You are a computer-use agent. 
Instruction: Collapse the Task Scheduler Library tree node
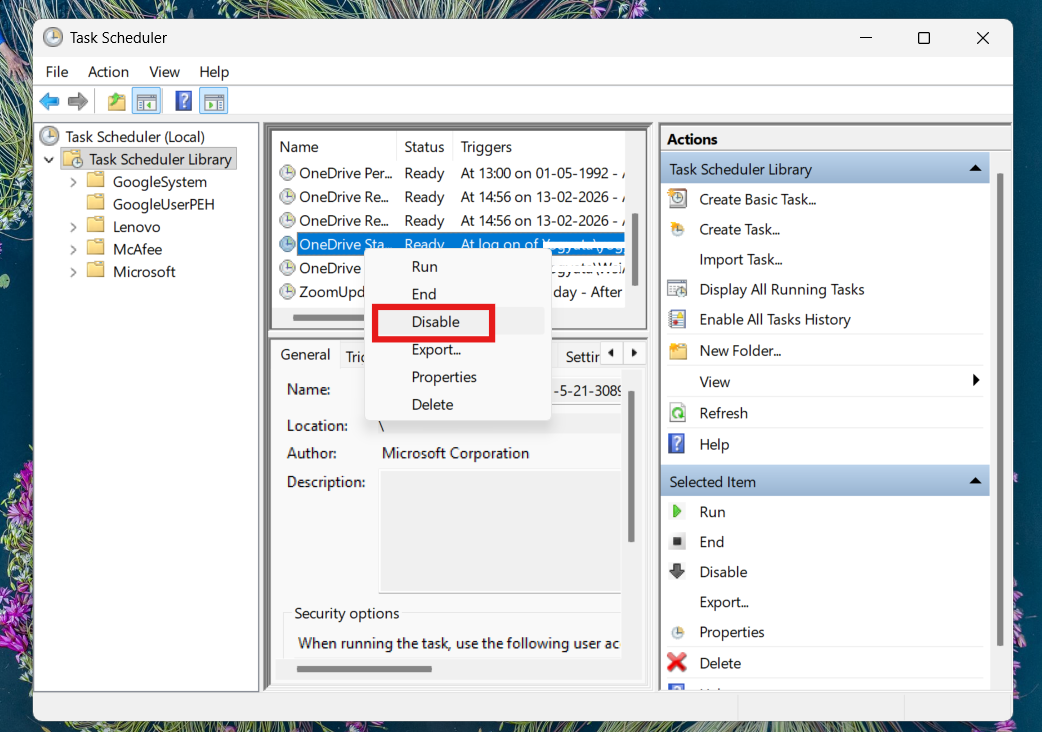point(48,158)
